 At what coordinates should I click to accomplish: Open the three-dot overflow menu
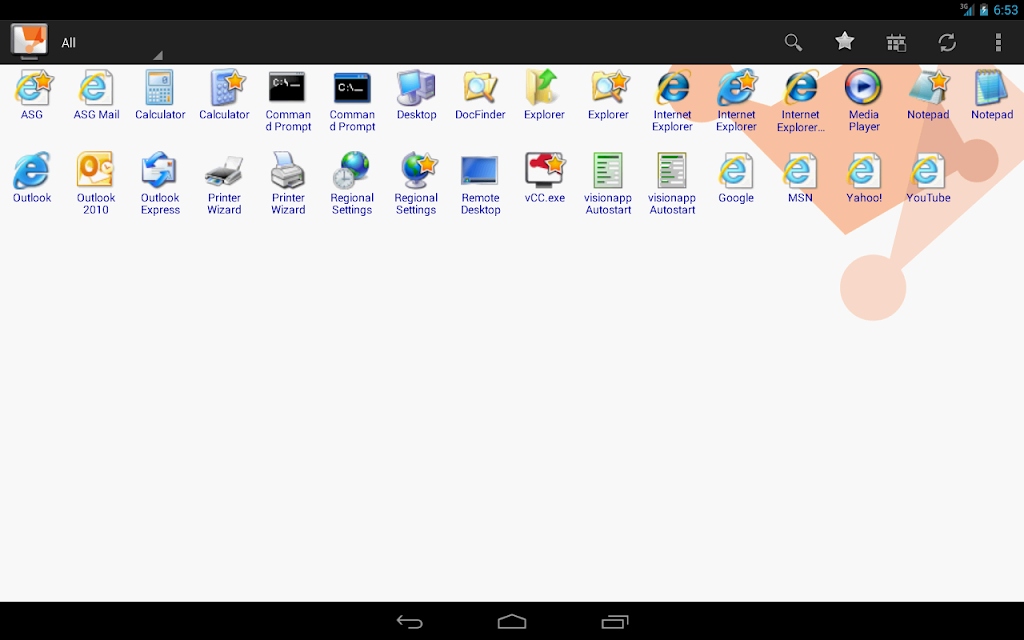tap(998, 42)
